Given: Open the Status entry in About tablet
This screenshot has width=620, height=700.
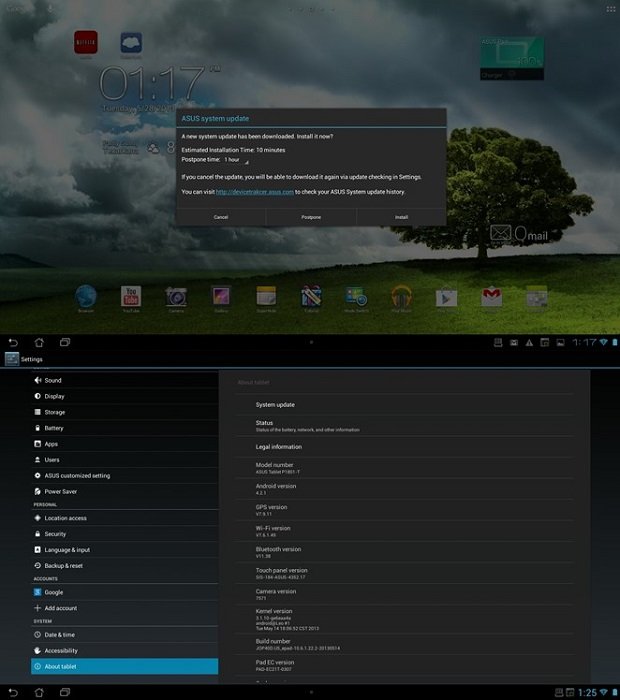Looking at the screenshot, I should tap(404, 426).
